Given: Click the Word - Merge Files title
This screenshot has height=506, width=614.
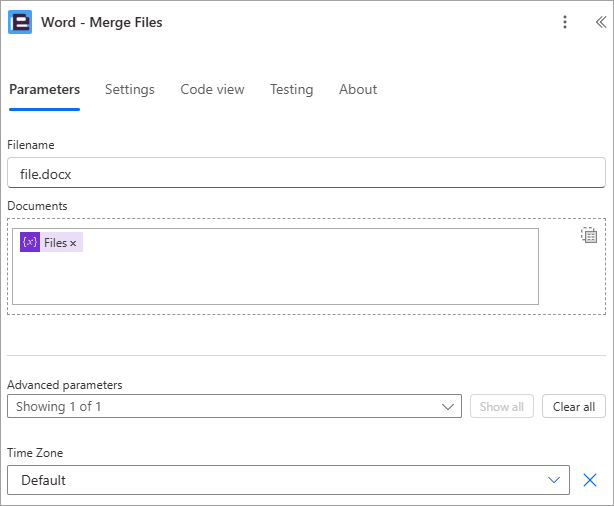Looking at the screenshot, I should tap(102, 22).
